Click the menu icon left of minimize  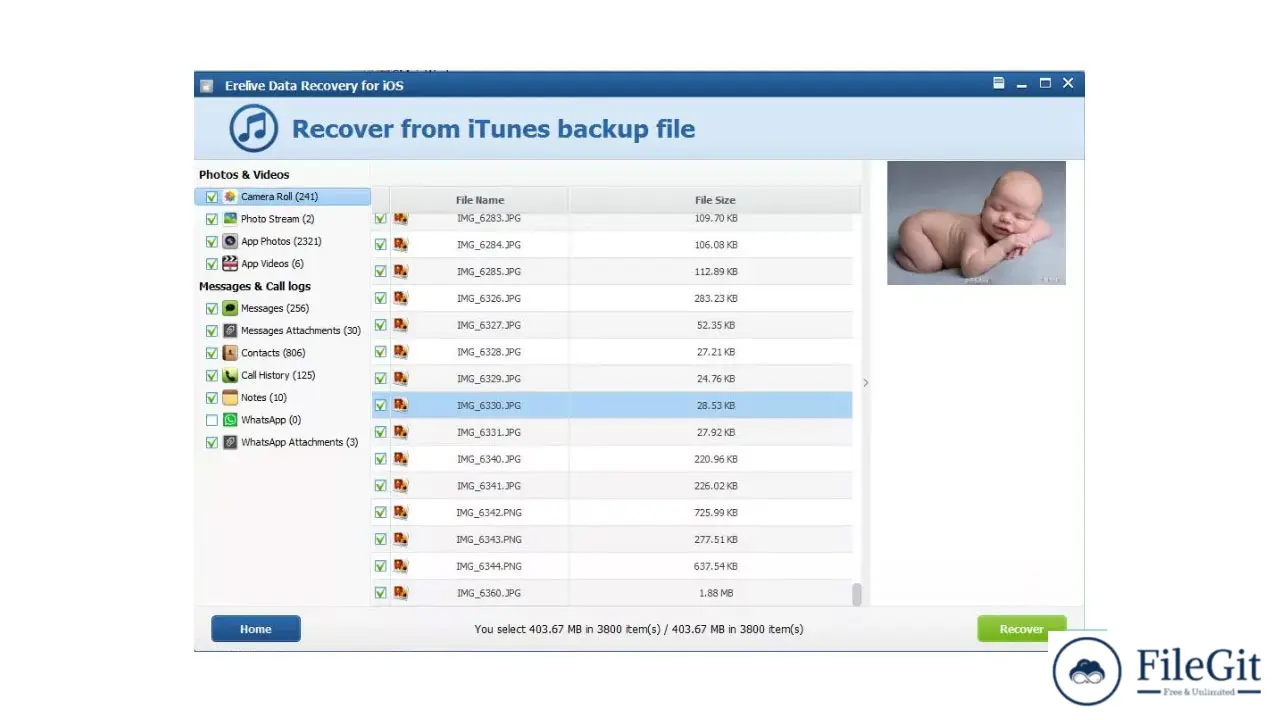998,83
